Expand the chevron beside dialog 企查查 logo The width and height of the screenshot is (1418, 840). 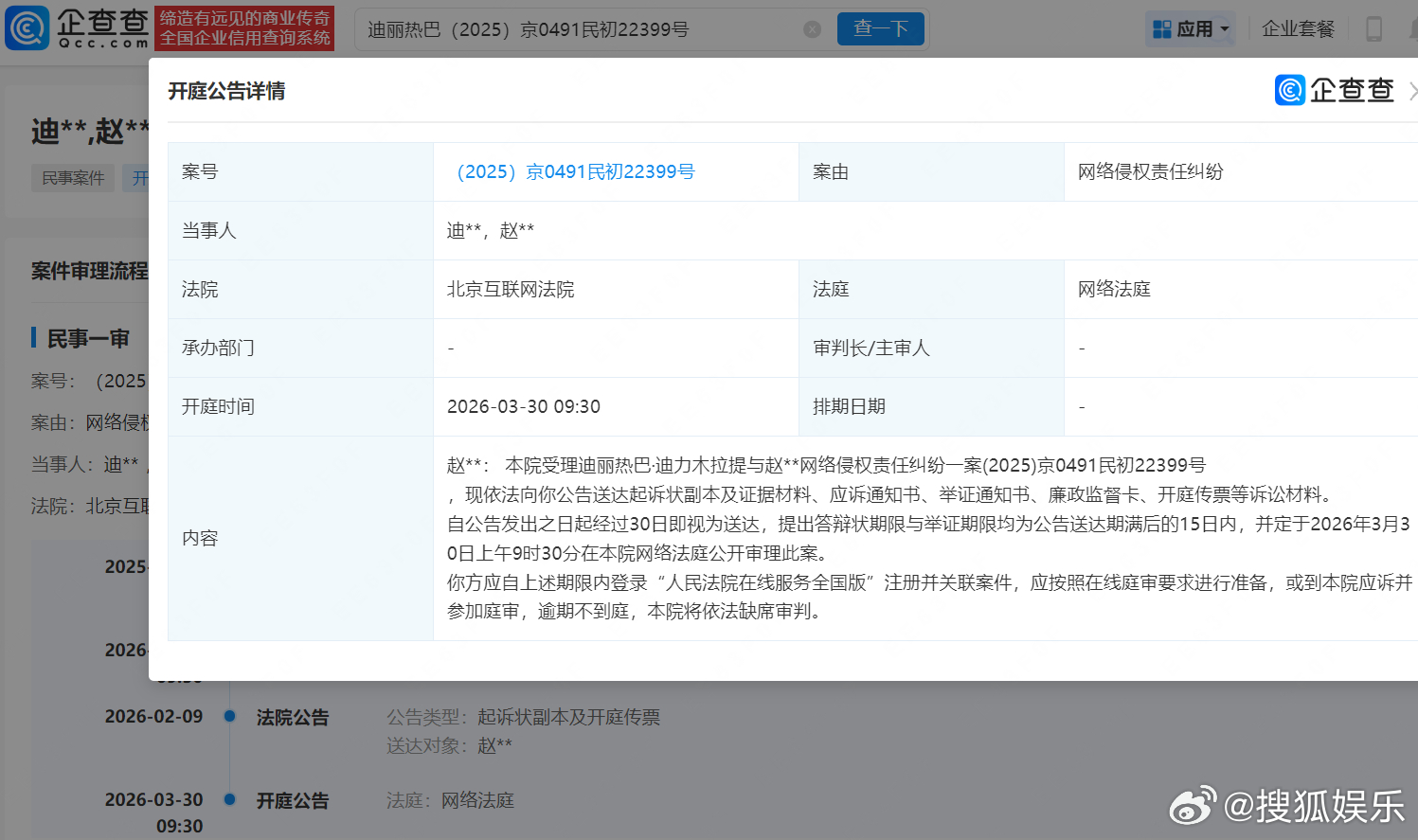point(1414,90)
